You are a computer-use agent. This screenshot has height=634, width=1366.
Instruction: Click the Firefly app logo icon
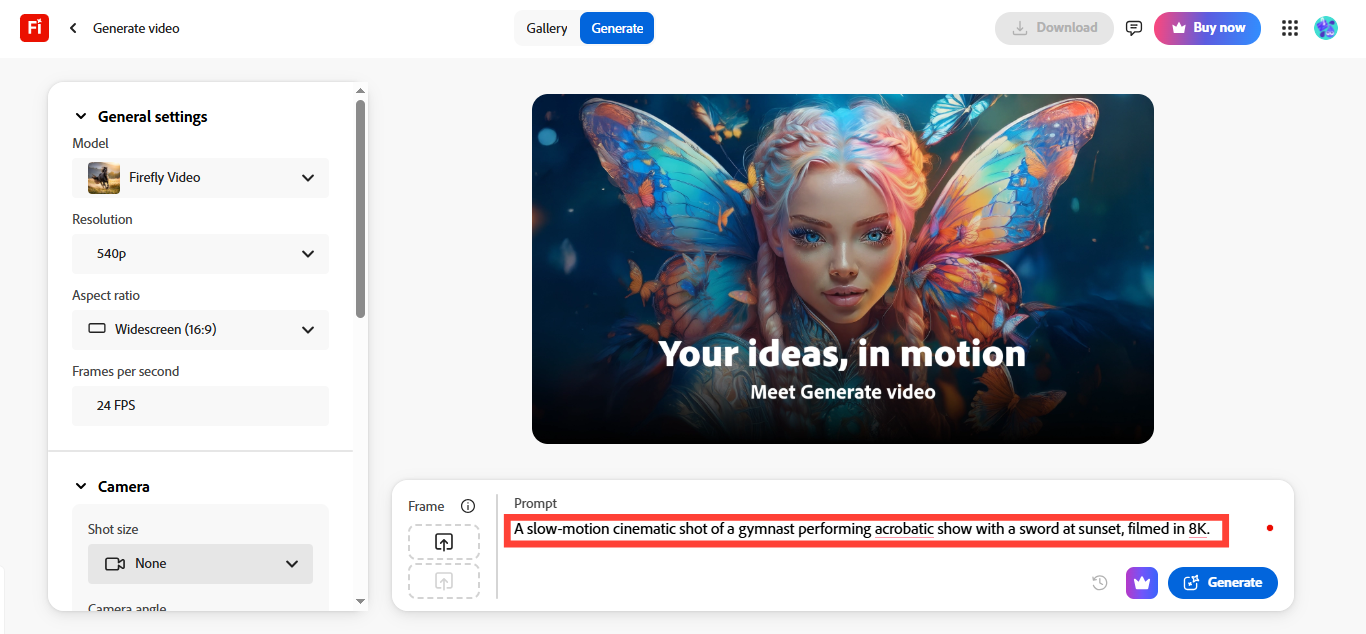point(34,27)
